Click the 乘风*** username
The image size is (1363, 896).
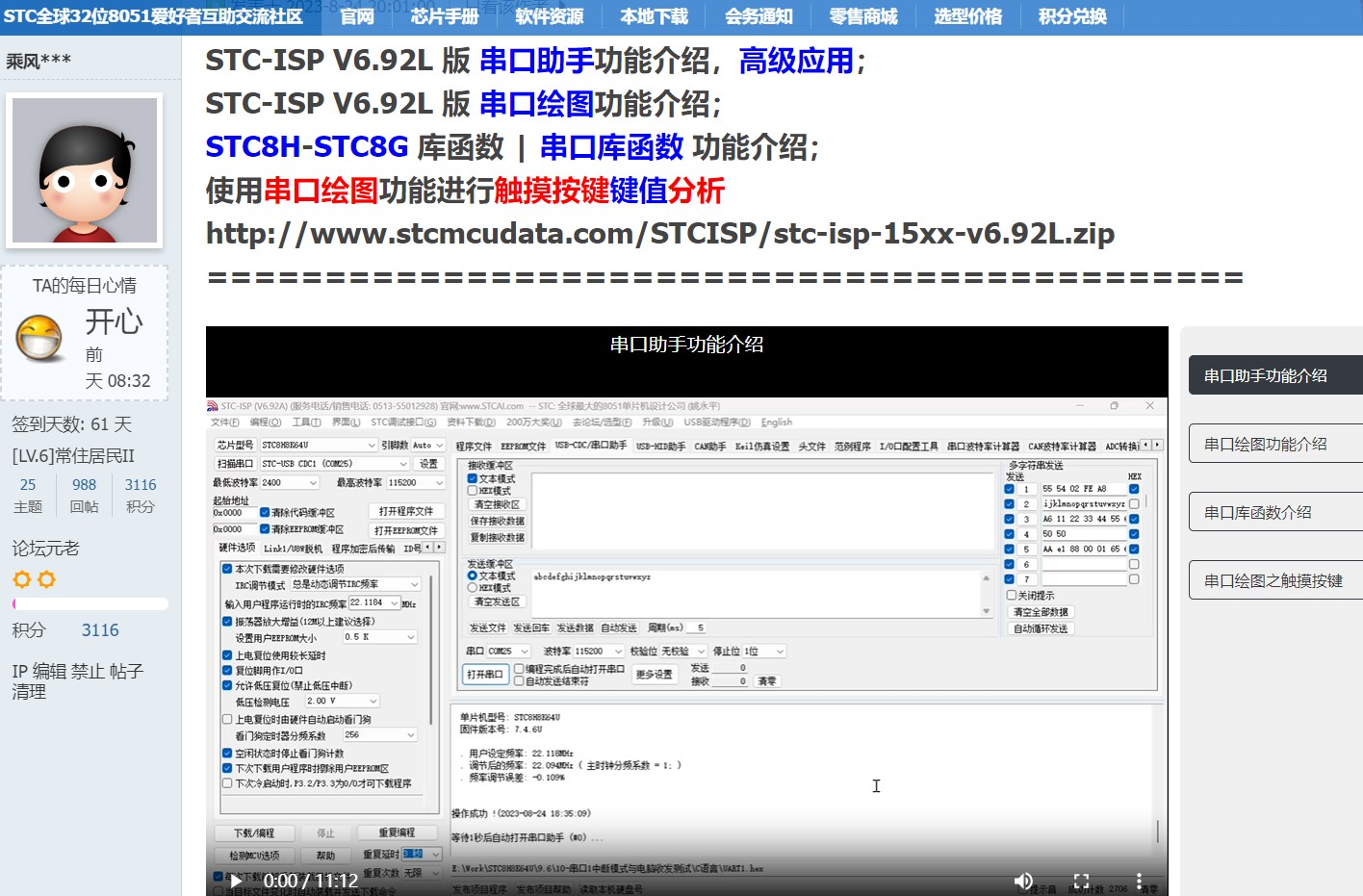[39, 61]
